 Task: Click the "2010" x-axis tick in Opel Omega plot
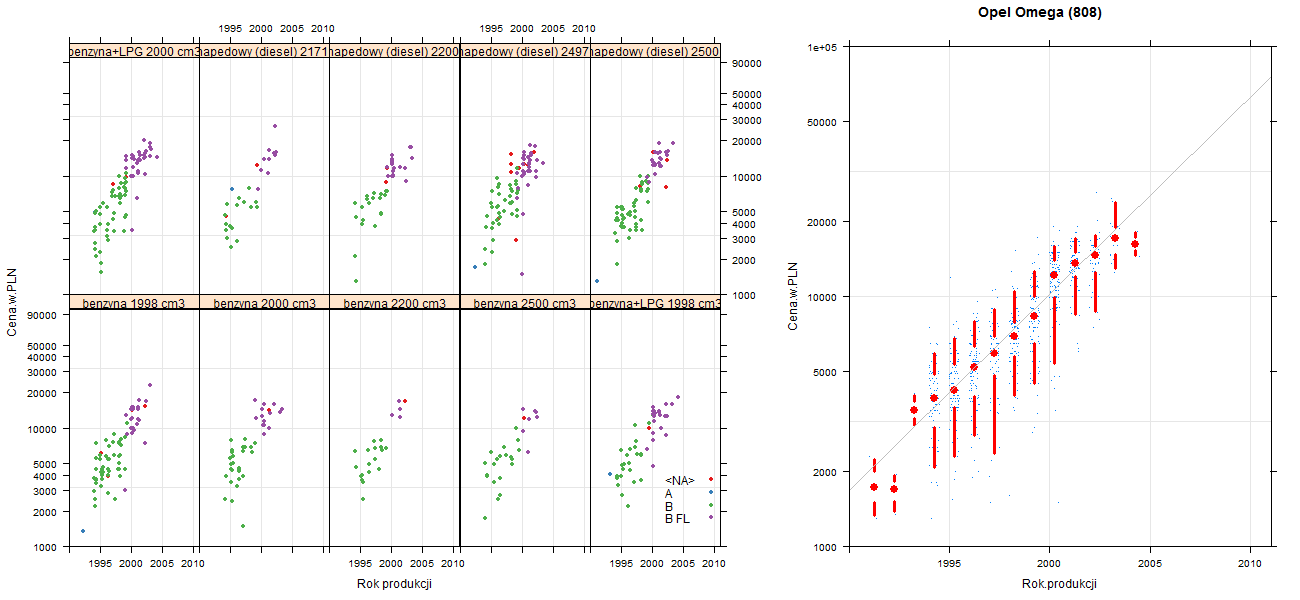[1251, 564]
